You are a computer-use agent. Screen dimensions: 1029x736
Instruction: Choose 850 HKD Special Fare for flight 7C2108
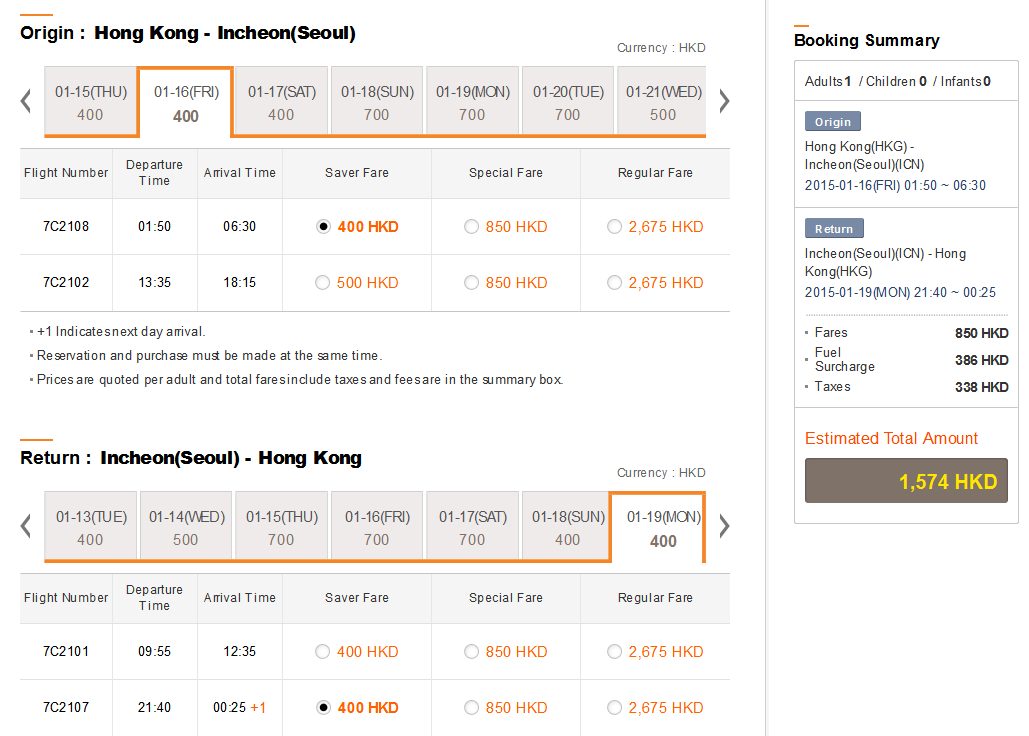(472, 227)
